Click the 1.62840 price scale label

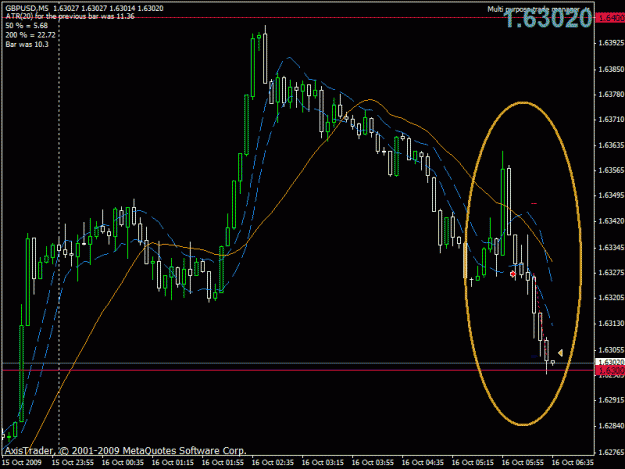click(x=611, y=426)
